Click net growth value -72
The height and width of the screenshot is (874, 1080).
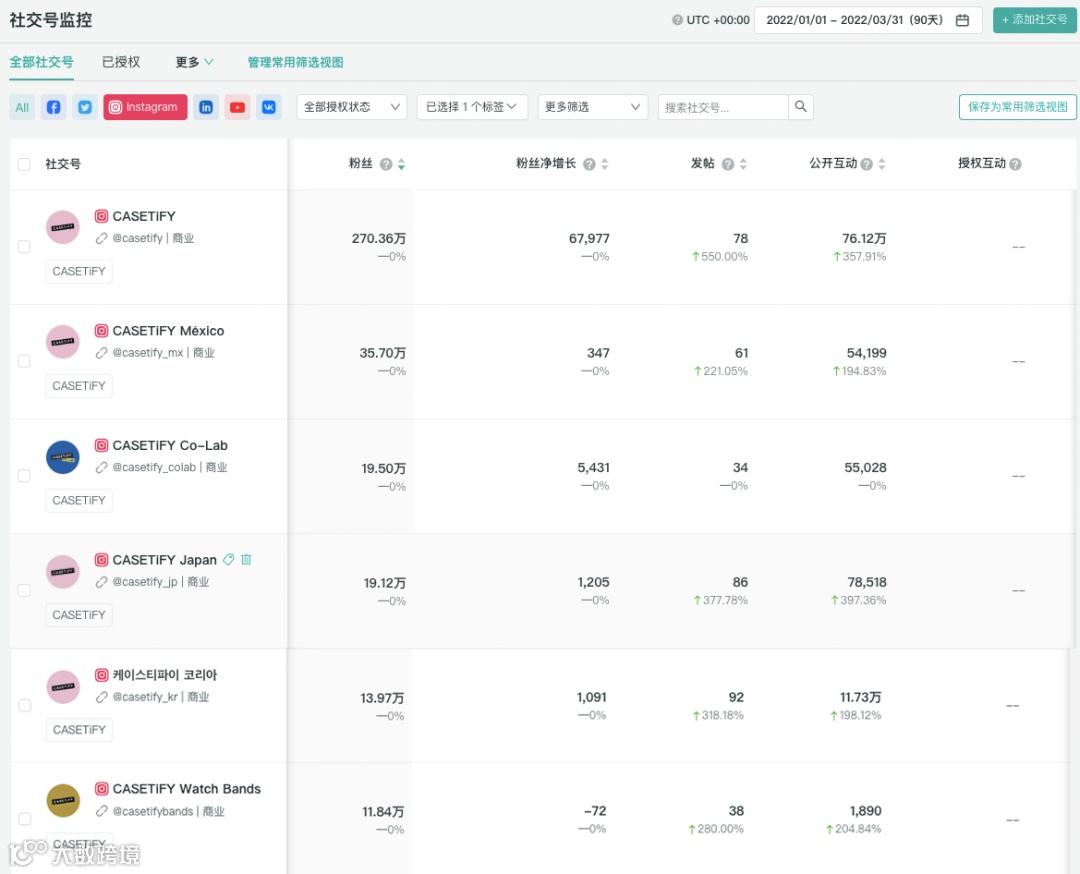595,811
